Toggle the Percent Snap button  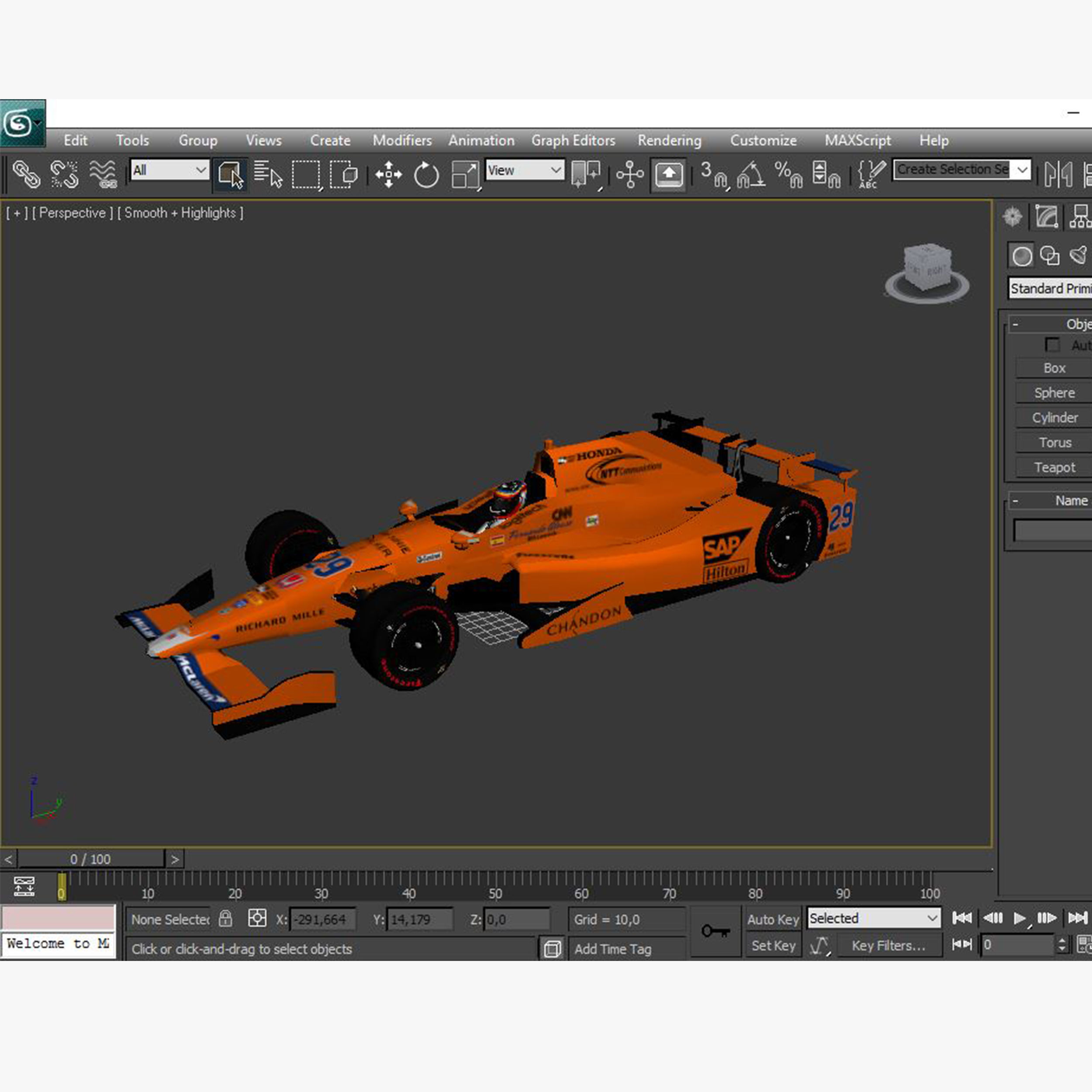(788, 174)
